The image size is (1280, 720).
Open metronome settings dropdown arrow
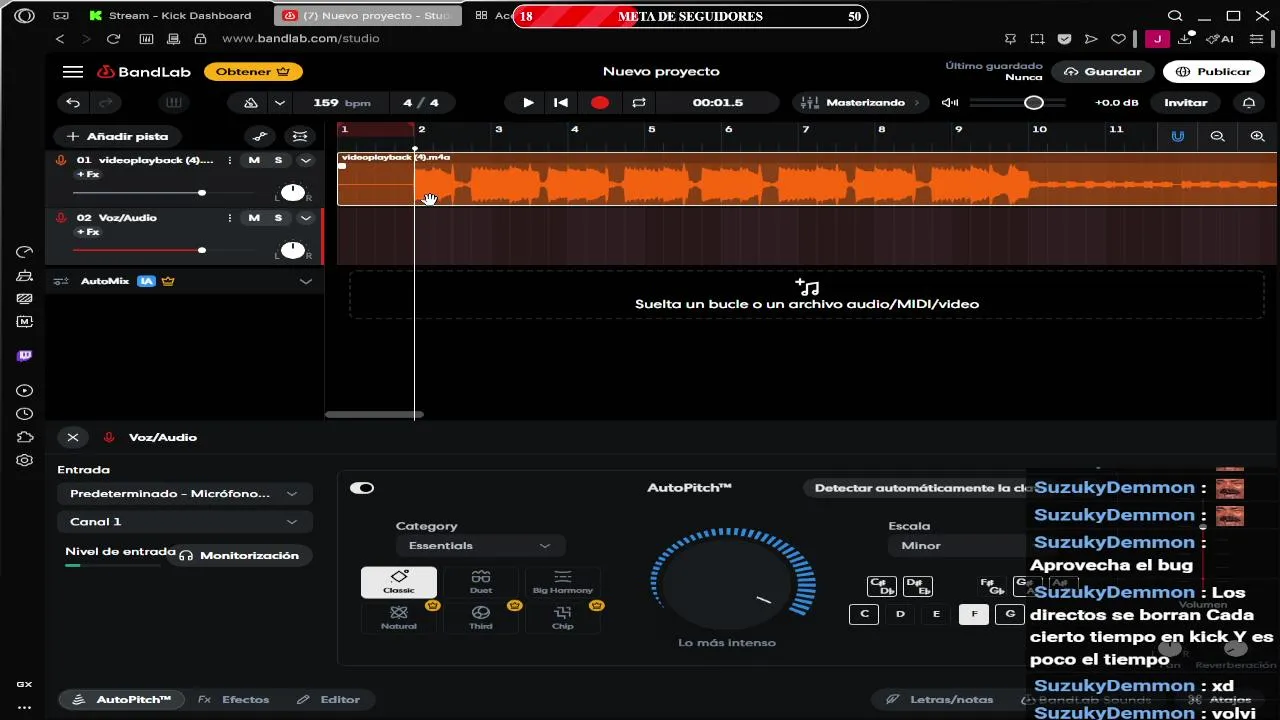point(280,103)
